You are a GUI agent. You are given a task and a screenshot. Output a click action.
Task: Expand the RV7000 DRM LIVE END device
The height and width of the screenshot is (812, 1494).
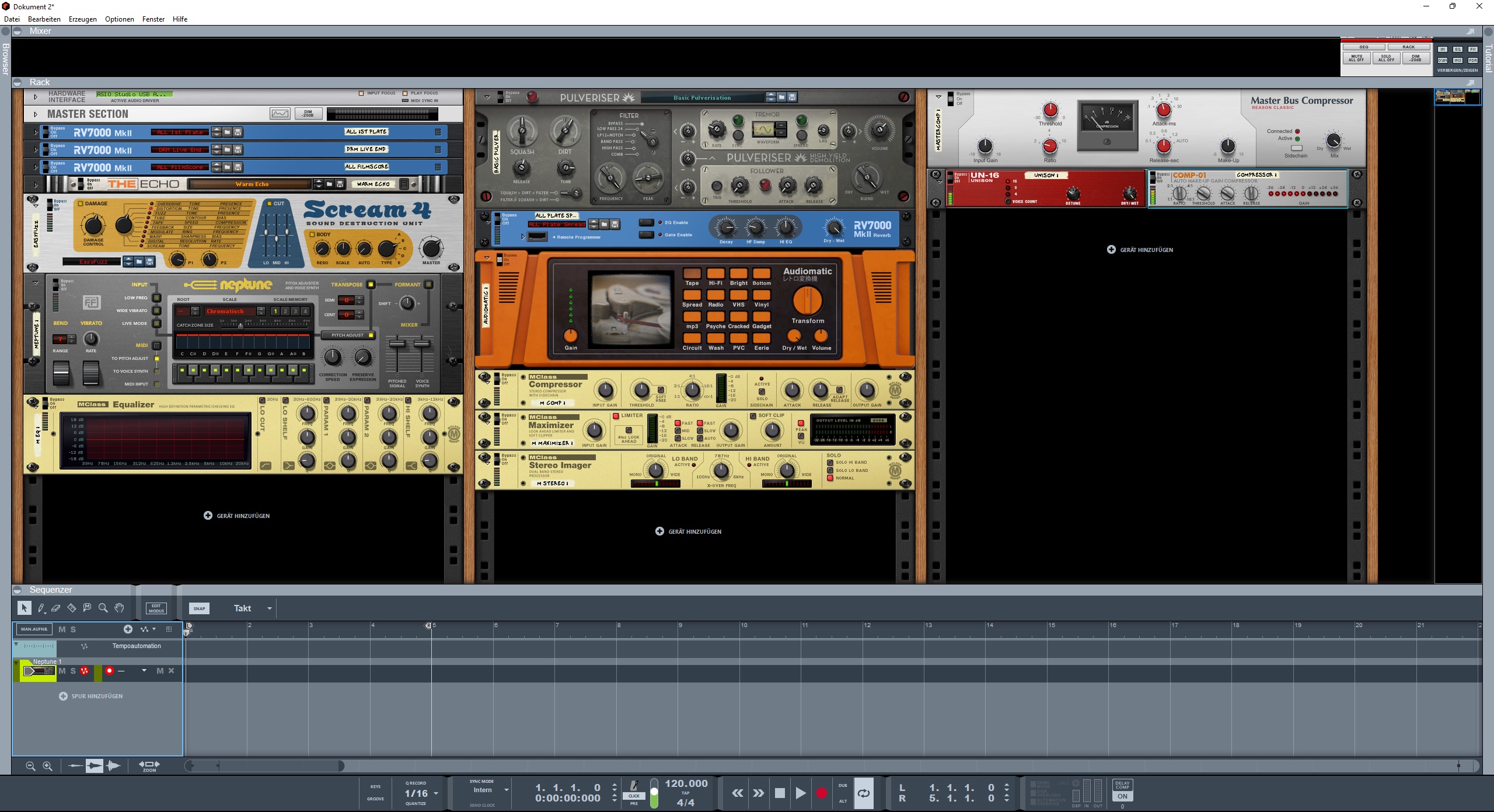pos(36,150)
